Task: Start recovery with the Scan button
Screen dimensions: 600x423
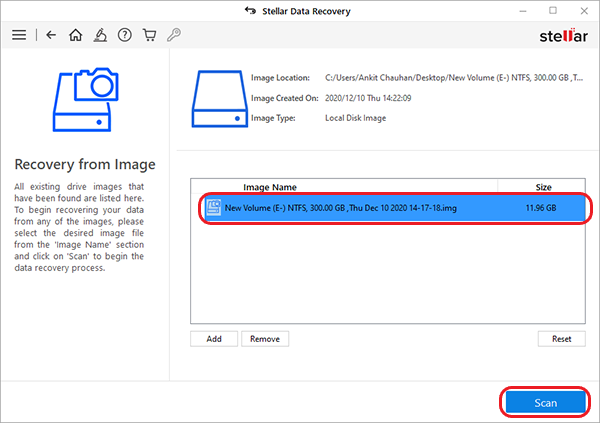Action: [x=545, y=402]
